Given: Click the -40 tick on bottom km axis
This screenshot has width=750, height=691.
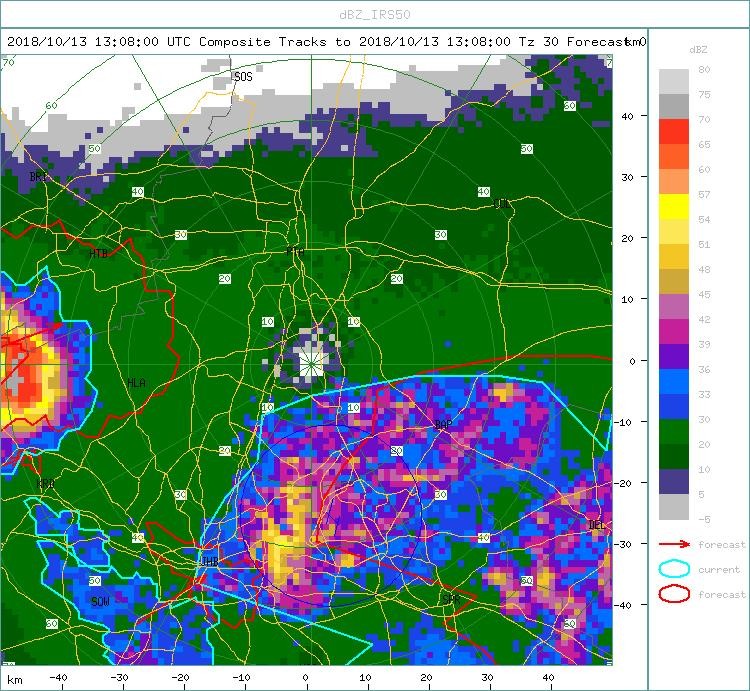Looking at the screenshot, I should click(x=58, y=678).
